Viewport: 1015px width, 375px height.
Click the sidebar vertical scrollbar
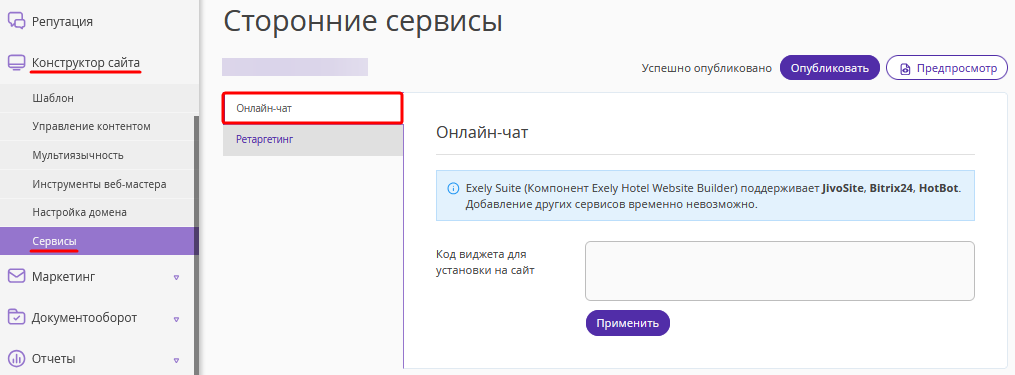click(196, 246)
